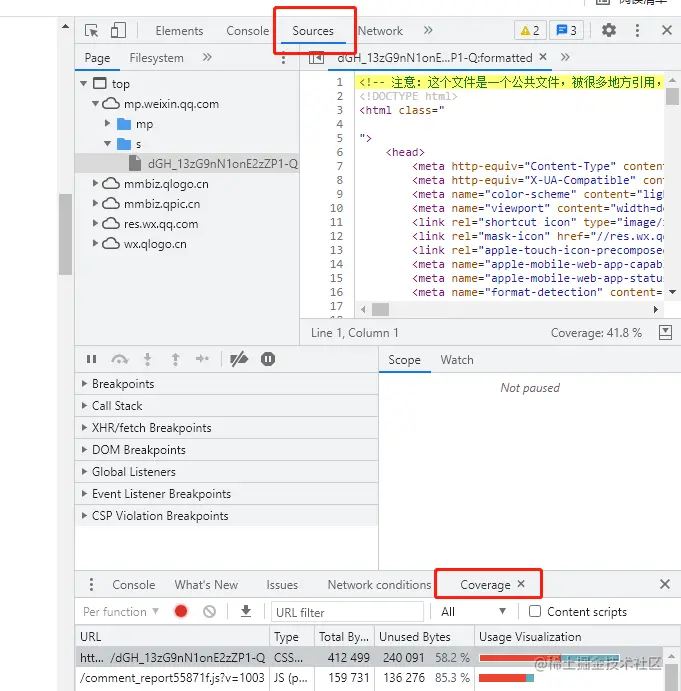Select the Filesystem navigator tab
681x691 pixels.
click(156, 58)
